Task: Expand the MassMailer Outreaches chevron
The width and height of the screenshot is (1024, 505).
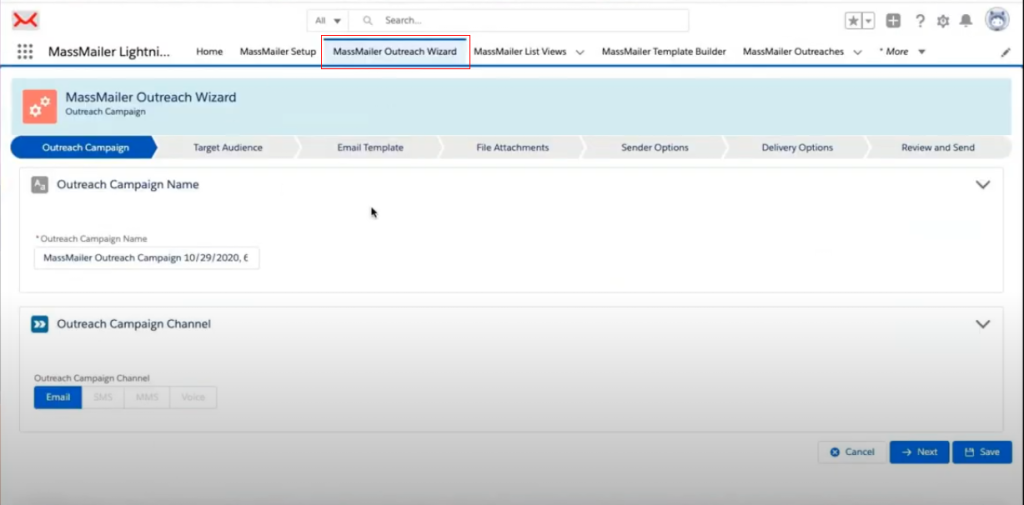Action: [x=857, y=52]
